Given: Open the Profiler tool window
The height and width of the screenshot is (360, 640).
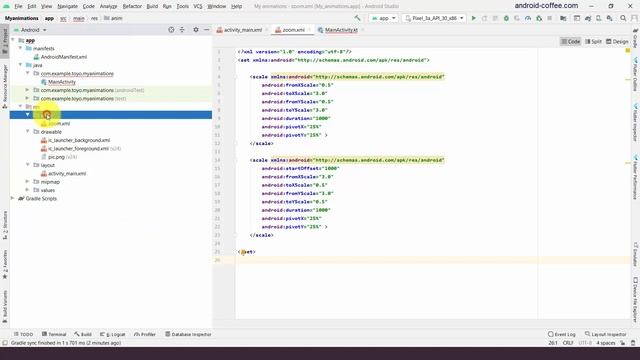Looking at the screenshot, I should tap(145, 334).
